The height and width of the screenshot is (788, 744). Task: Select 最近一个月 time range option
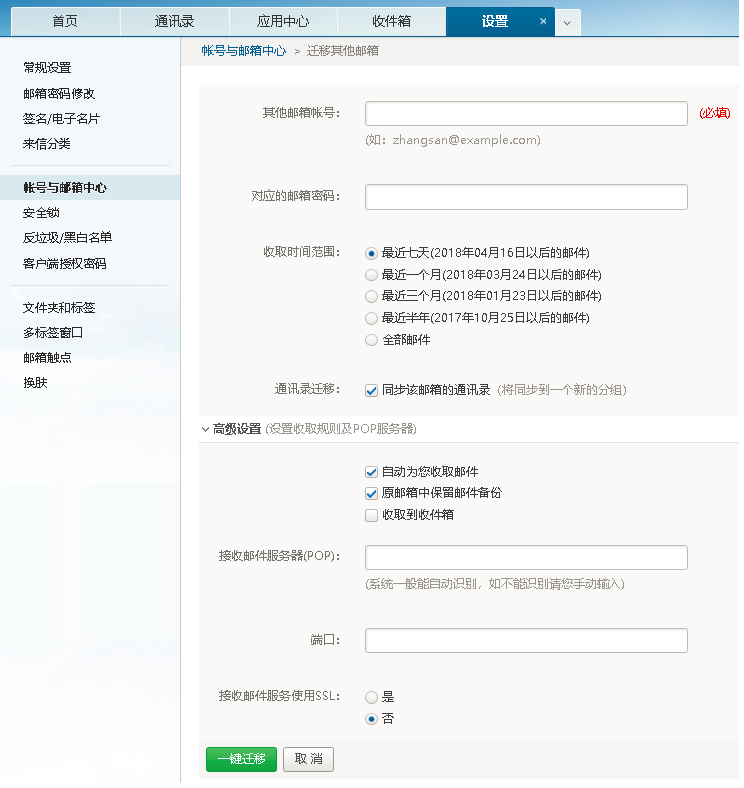[x=372, y=274]
